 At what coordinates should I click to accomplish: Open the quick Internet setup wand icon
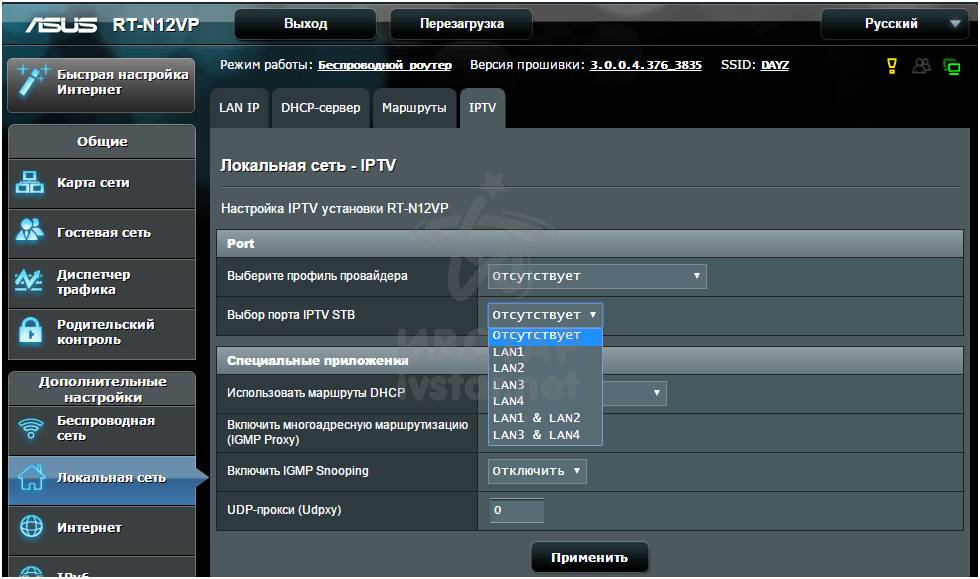coord(32,81)
